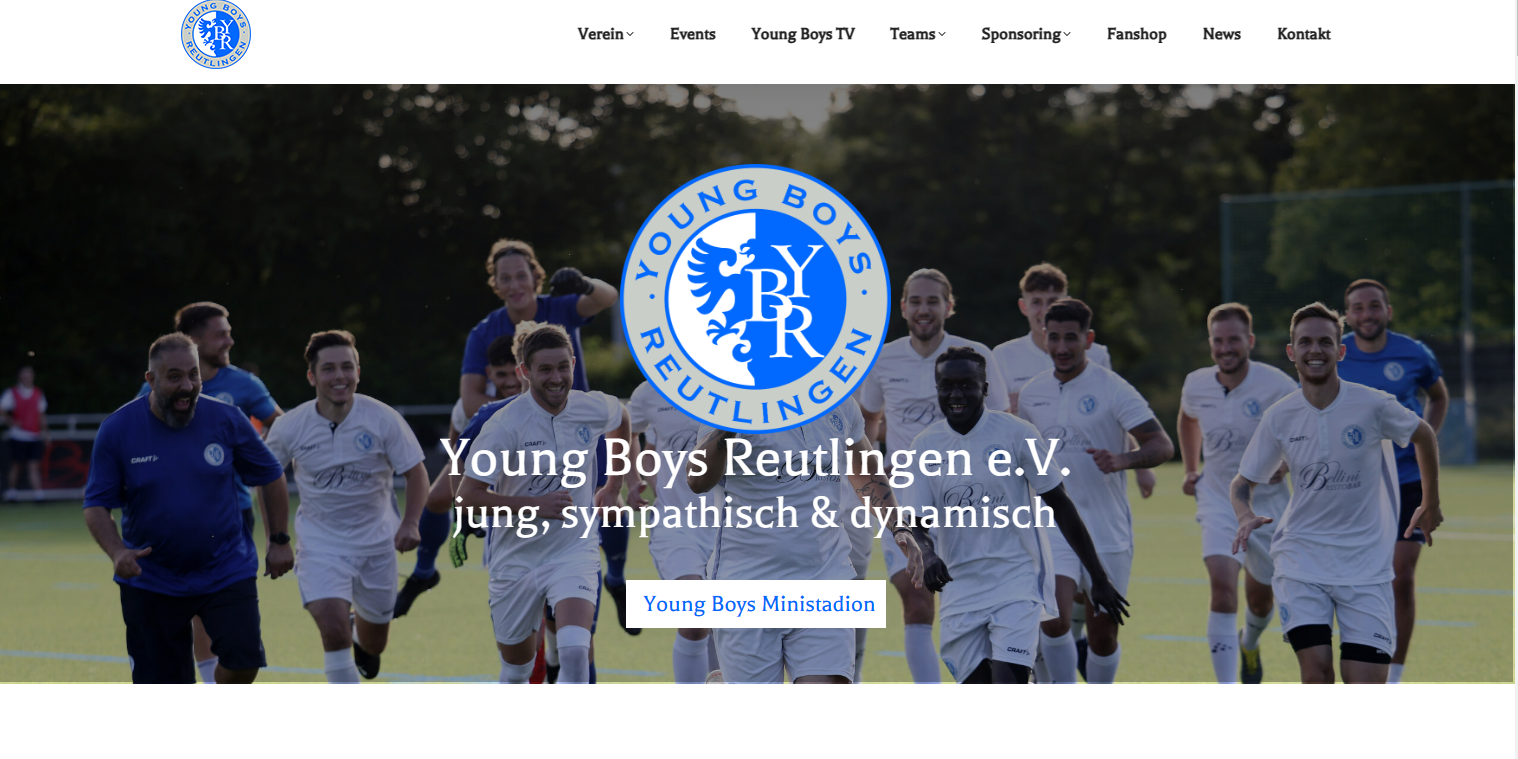Go to the Kontakt page

point(1304,34)
